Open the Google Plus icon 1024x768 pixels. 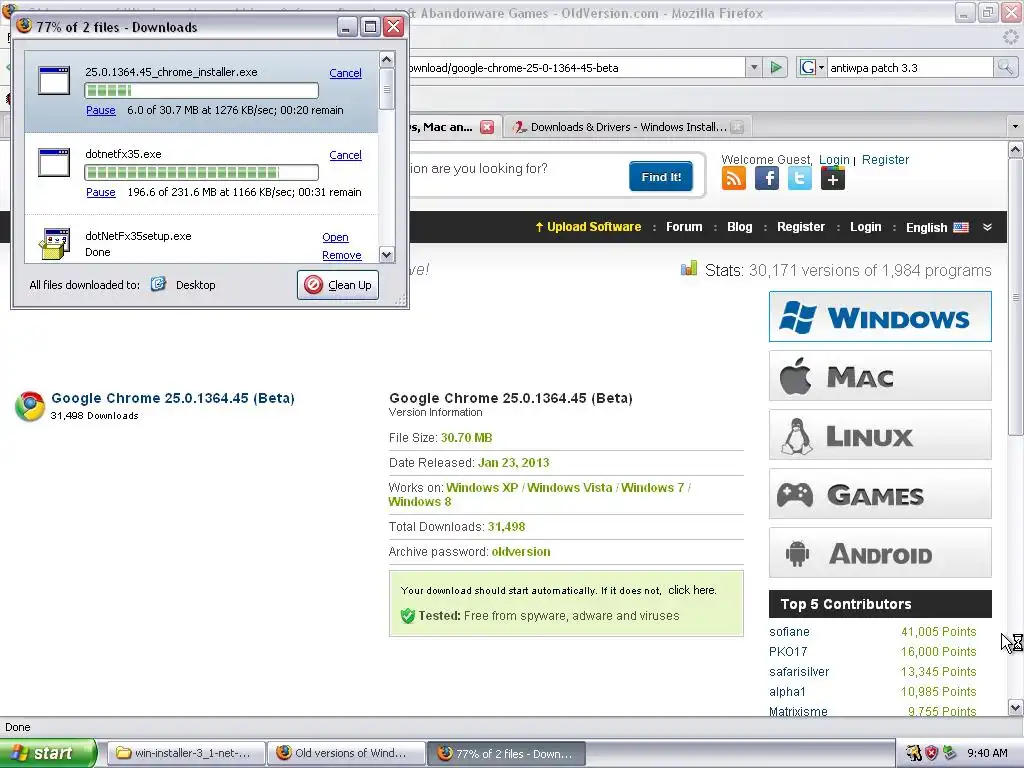[833, 178]
